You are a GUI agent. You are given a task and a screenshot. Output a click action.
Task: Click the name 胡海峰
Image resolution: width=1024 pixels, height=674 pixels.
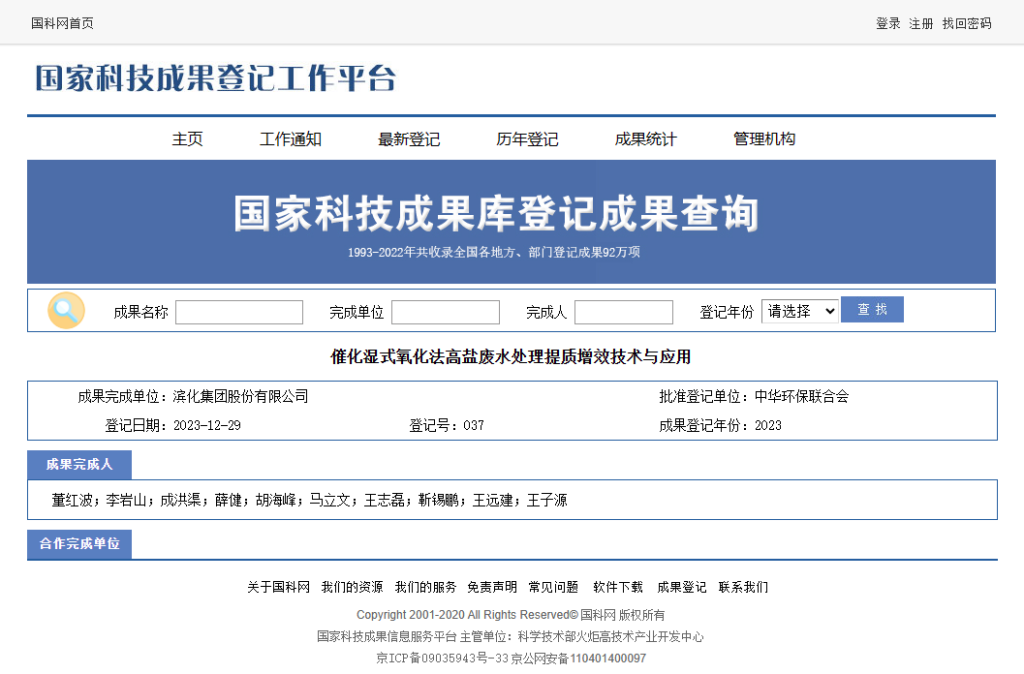point(276,500)
